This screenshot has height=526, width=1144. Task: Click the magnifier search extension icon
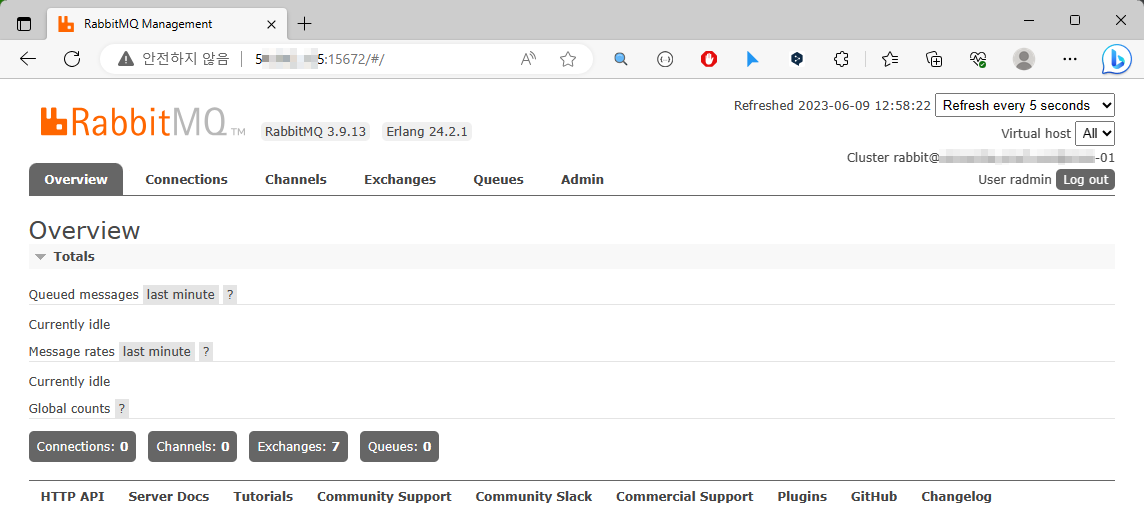tap(621, 59)
